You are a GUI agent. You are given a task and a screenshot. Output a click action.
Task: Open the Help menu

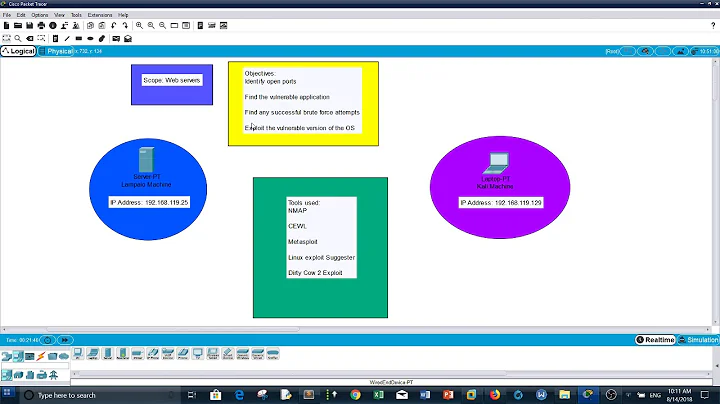(123, 15)
